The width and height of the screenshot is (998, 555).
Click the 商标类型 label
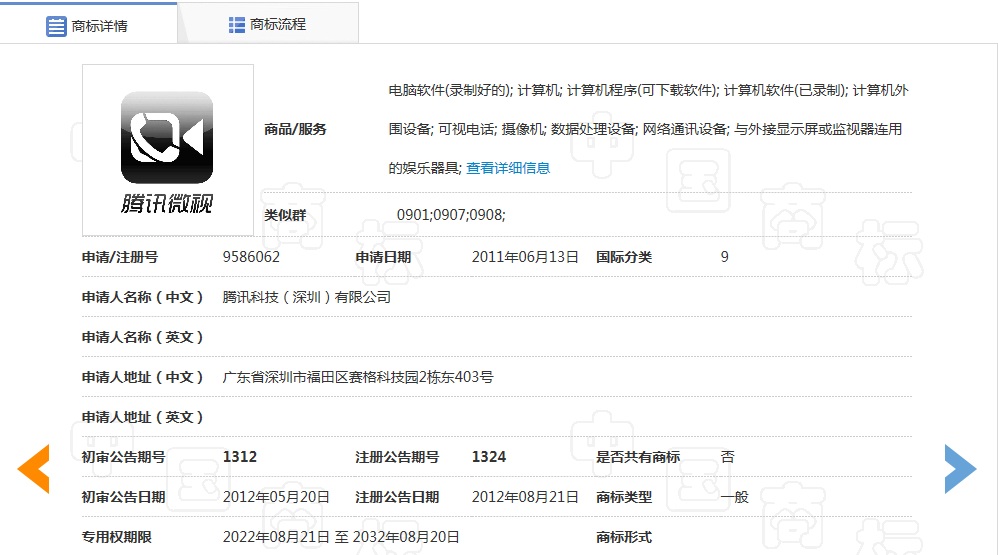[624, 497]
